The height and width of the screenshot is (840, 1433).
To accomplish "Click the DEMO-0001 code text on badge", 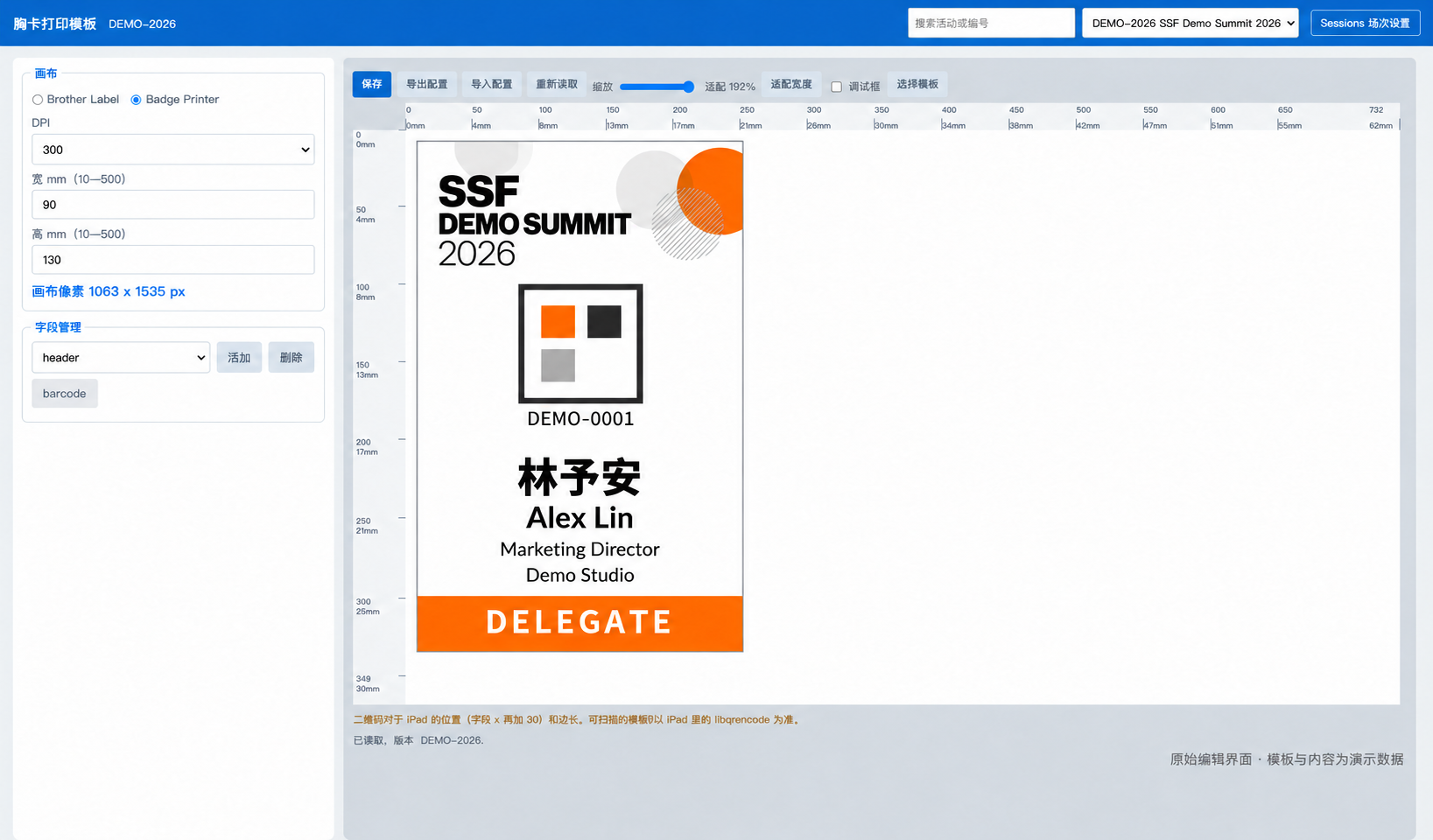I will [580, 419].
